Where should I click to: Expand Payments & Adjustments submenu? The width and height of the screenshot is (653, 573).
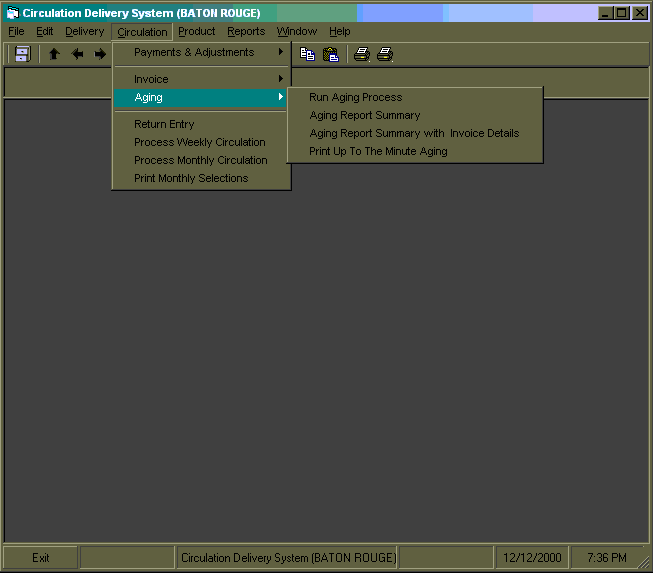click(201, 52)
